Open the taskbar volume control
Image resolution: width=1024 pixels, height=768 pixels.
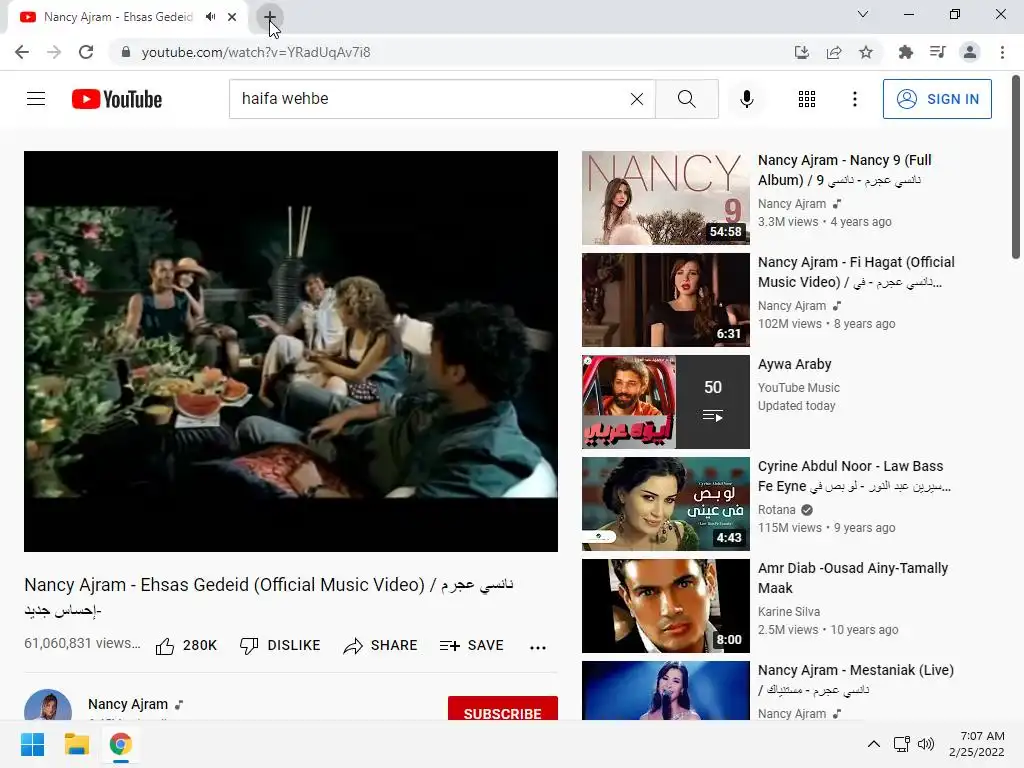point(926,744)
